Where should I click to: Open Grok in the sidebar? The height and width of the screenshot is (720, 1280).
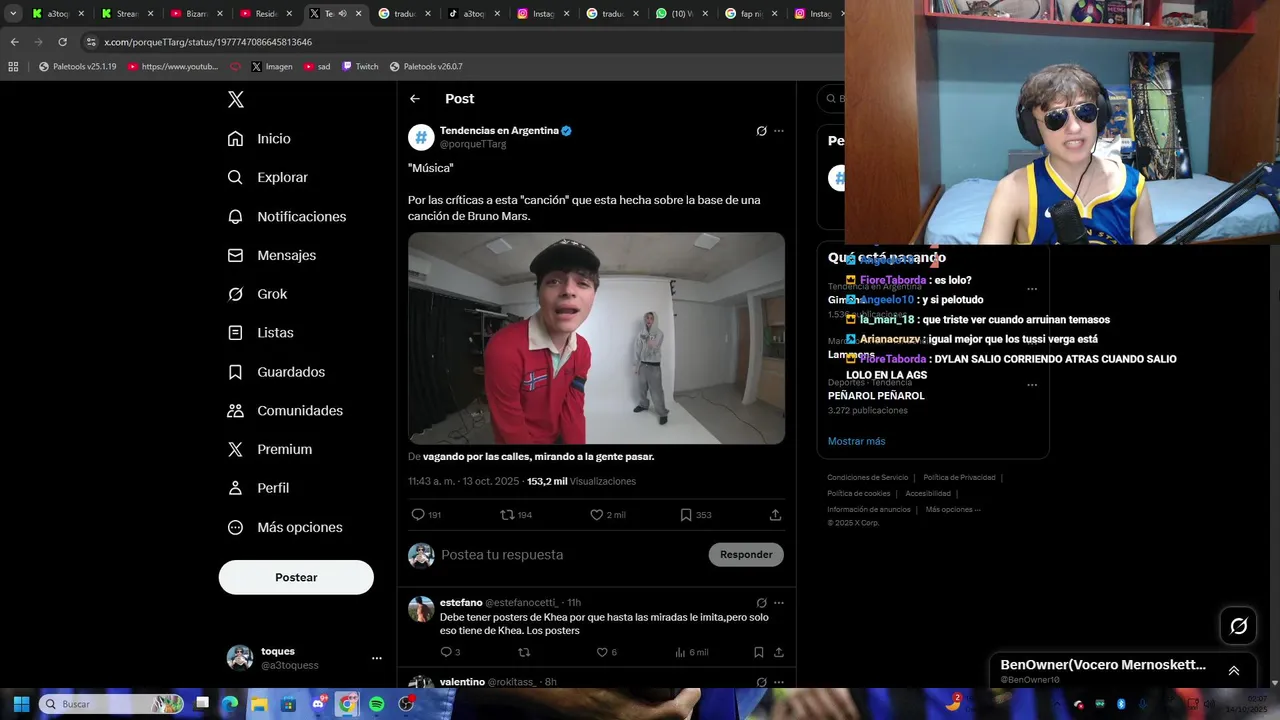(x=257, y=294)
